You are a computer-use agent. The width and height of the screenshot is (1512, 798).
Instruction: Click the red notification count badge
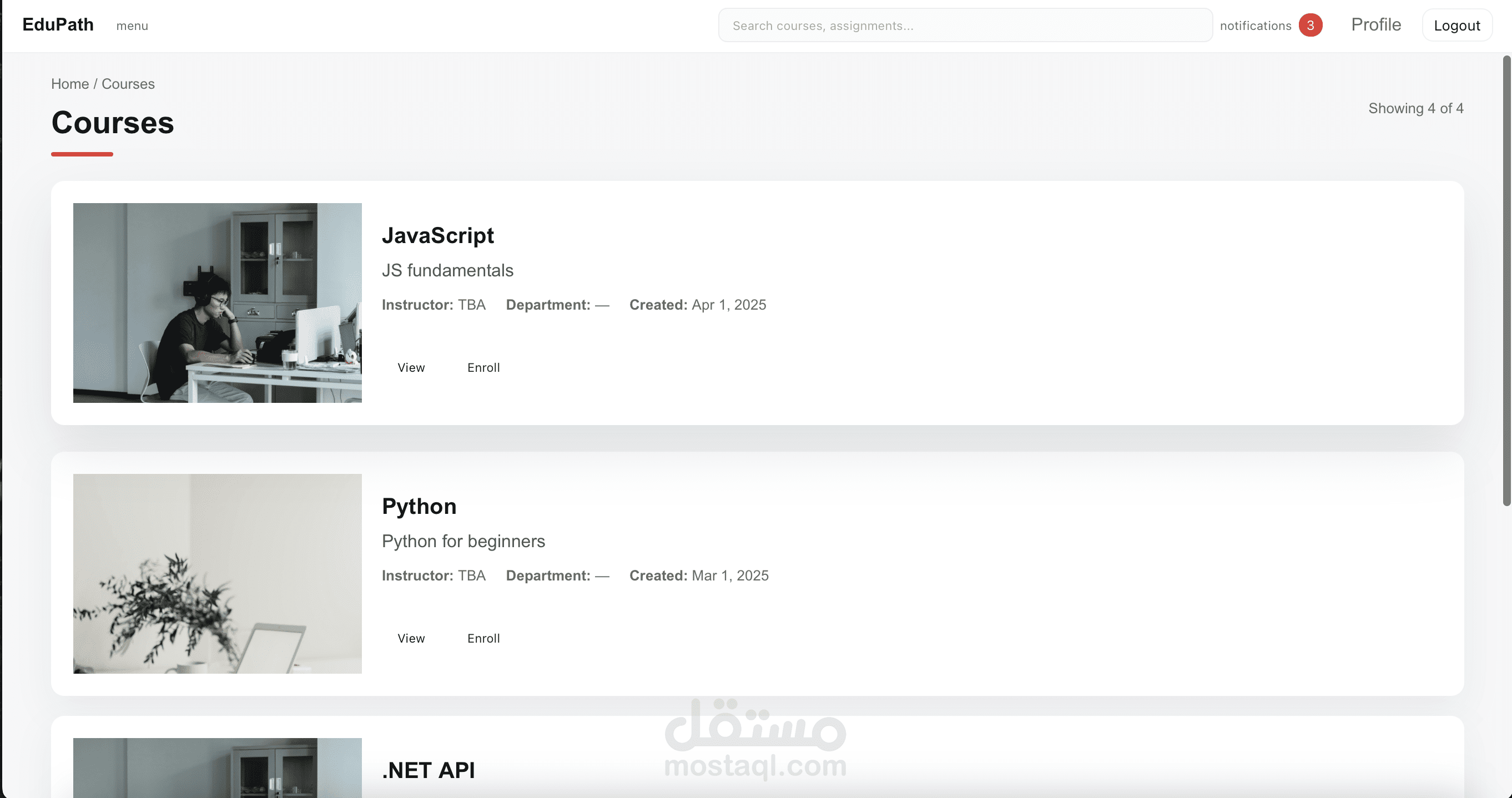[x=1310, y=25]
